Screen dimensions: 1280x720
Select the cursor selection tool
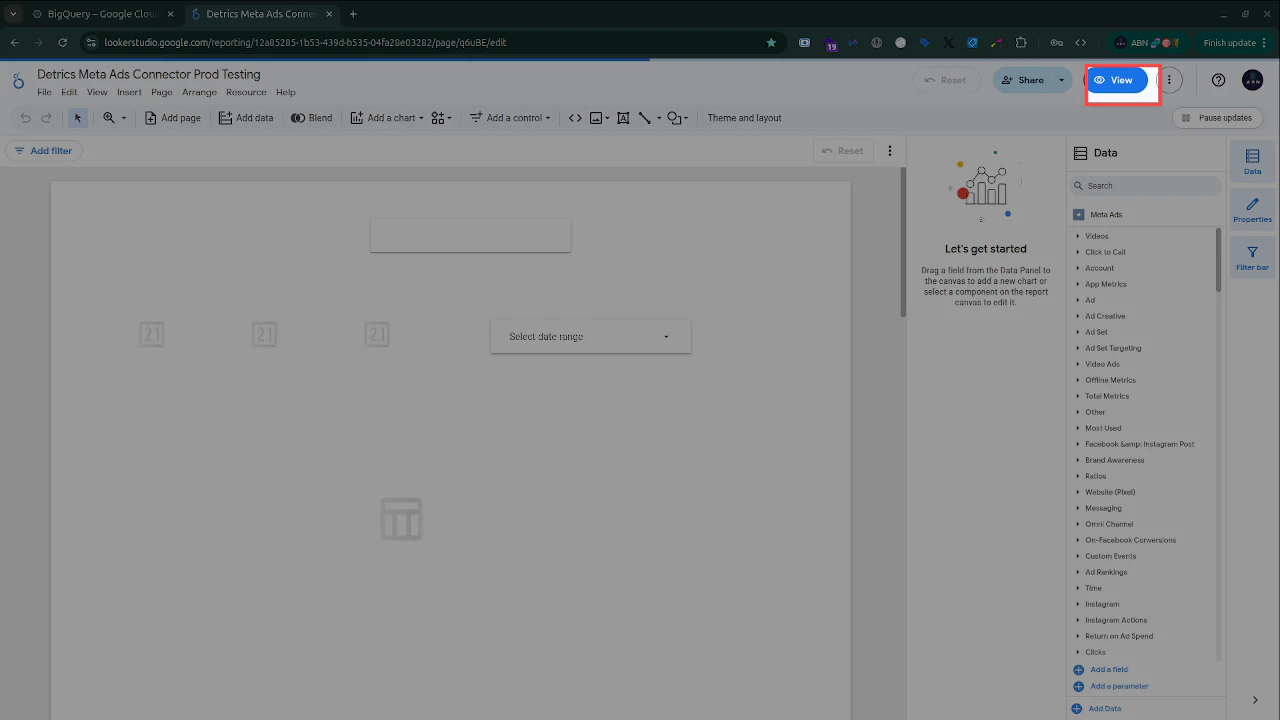(78, 117)
